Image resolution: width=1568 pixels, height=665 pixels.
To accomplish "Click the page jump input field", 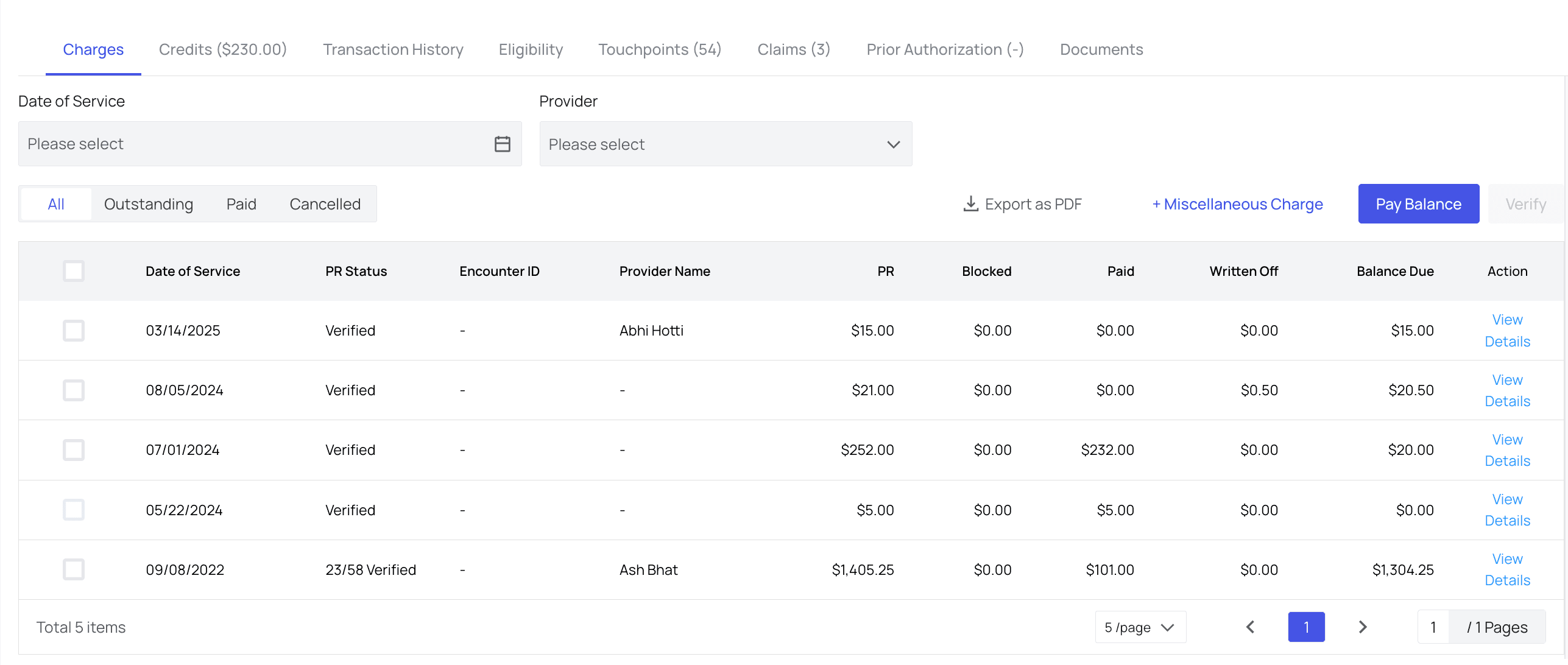I will [1433, 627].
